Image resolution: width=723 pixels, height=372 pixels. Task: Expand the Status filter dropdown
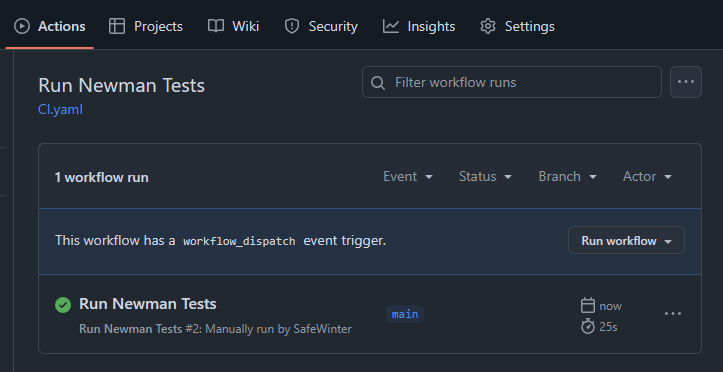pos(486,177)
